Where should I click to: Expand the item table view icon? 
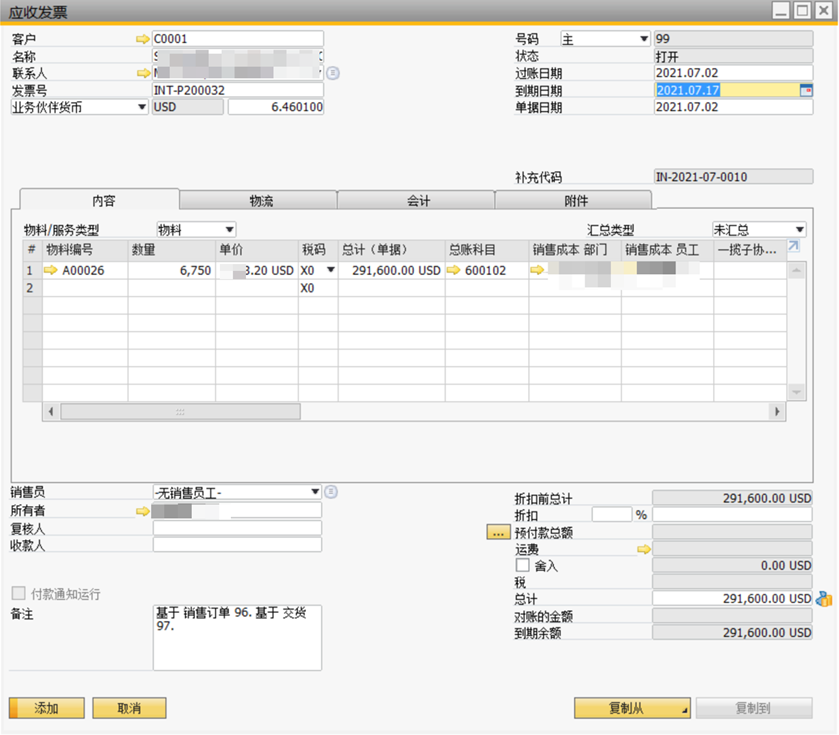click(x=794, y=246)
